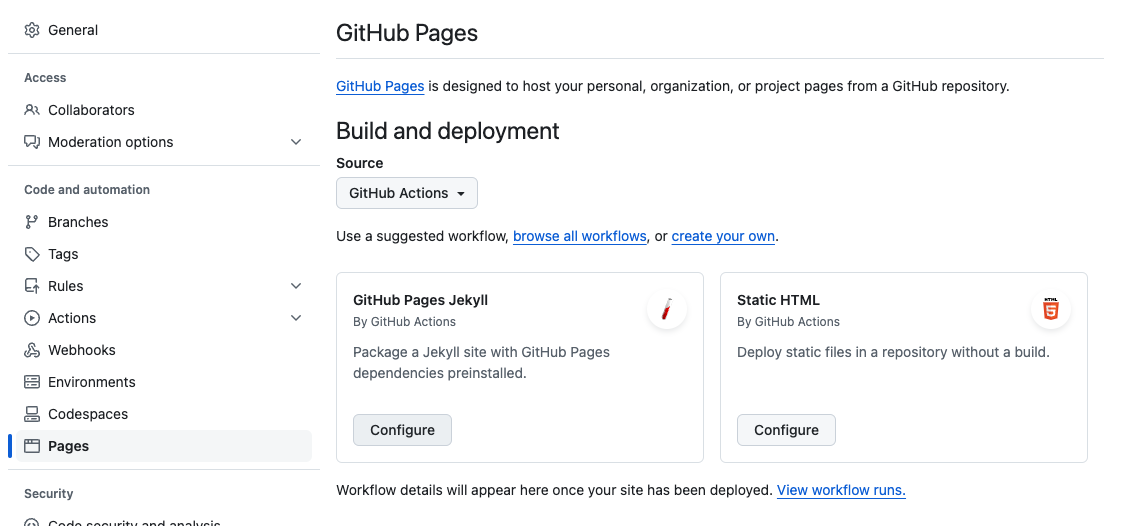Go to Webhooks settings
1135x526 pixels.
164,350
